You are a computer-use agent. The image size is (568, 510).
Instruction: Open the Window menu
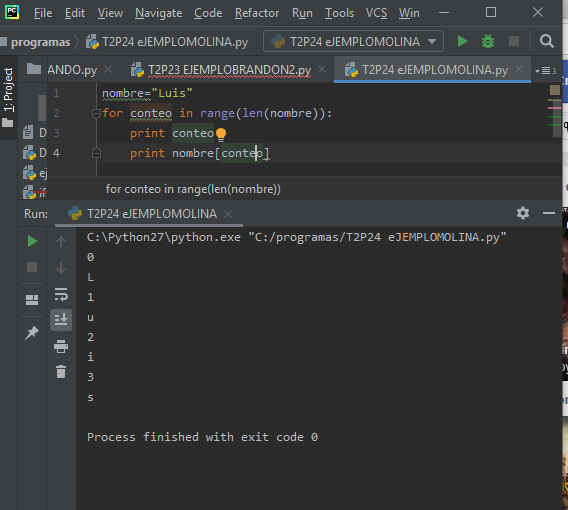click(x=409, y=13)
